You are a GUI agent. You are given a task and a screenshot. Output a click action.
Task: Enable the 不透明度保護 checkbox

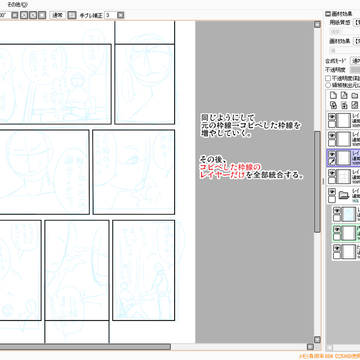328,78
